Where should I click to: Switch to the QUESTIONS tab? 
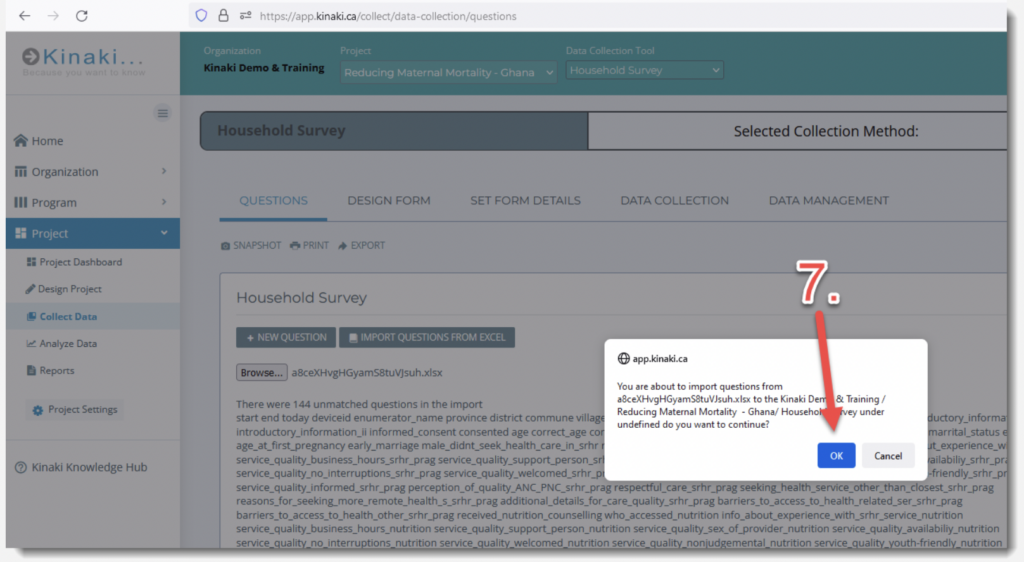(x=273, y=200)
